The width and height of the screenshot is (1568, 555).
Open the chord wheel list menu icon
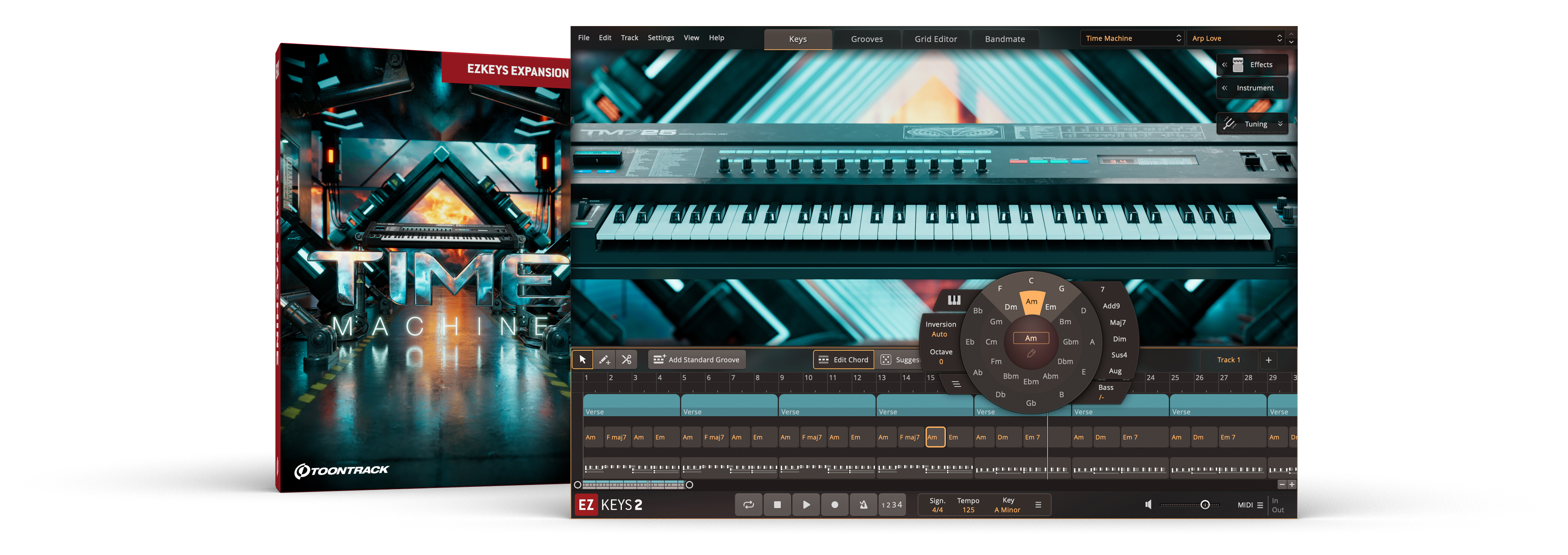pyautogui.click(x=956, y=384)
